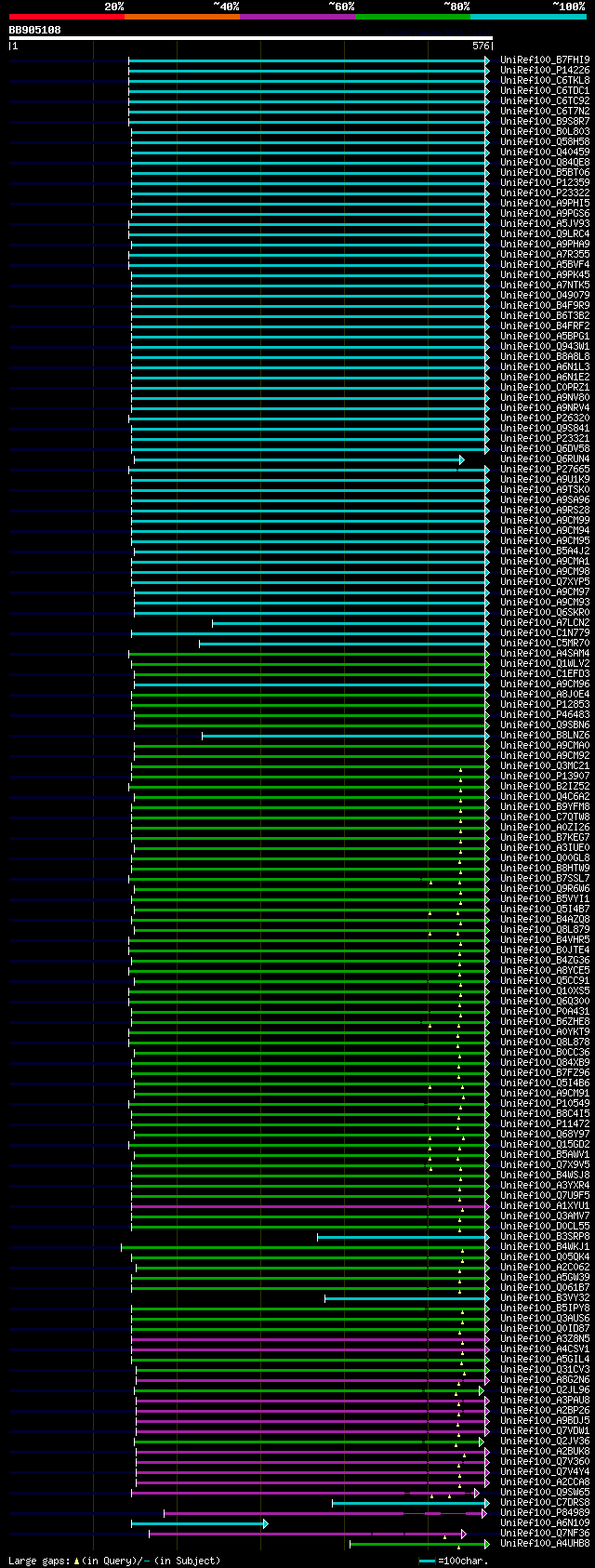
Task: Select UniRef100_P12853 label
Action: pos(545,704)
